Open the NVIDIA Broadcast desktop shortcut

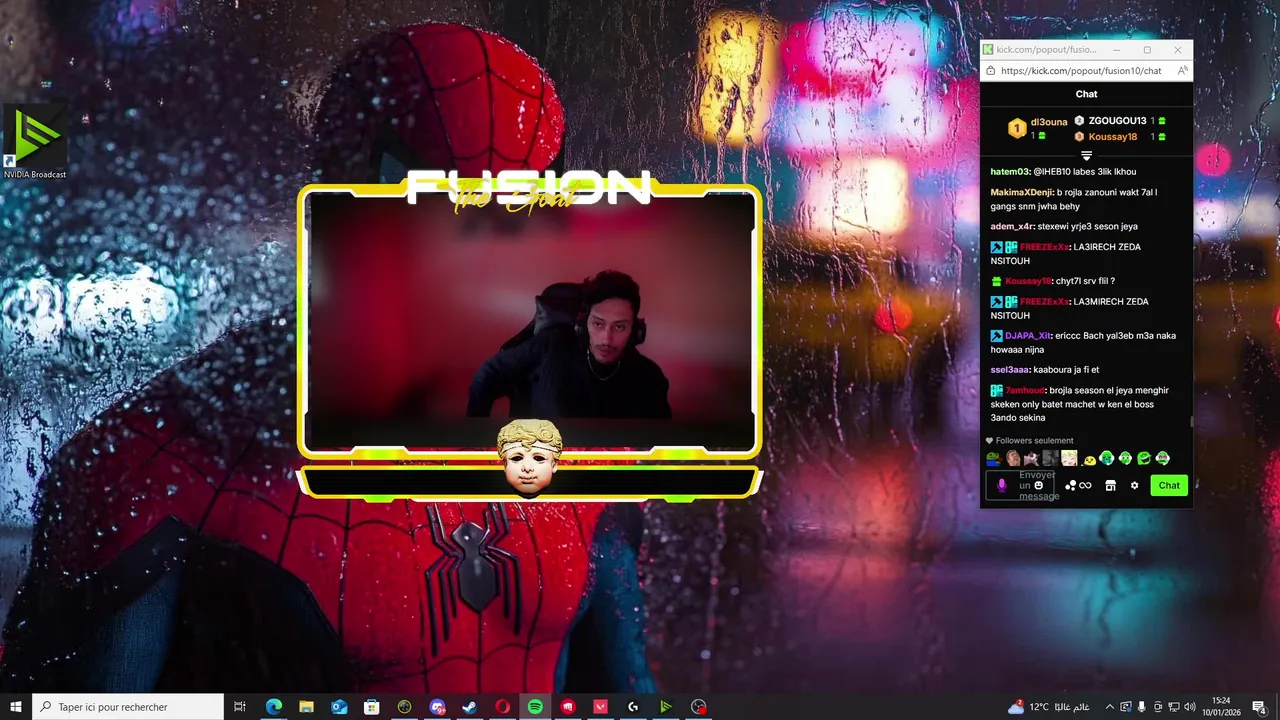[x=34, y=142]
